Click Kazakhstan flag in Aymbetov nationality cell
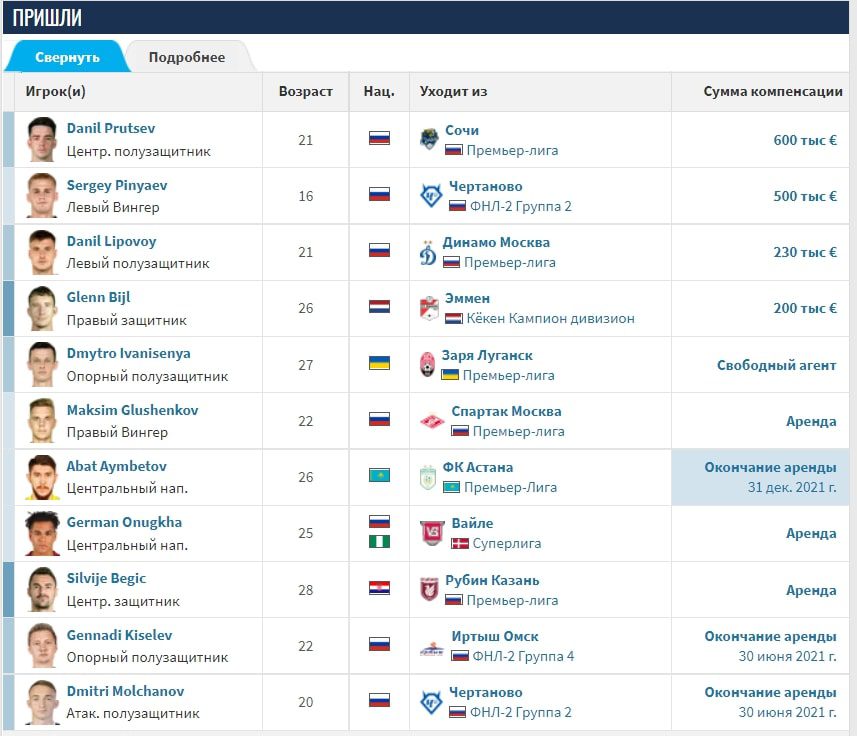The image size is (857, 736). (379, 475)
